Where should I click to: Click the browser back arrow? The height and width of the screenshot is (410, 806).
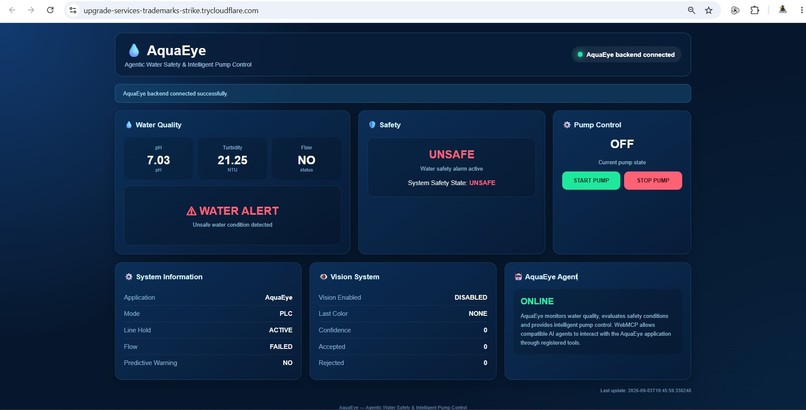click(12, 10)
